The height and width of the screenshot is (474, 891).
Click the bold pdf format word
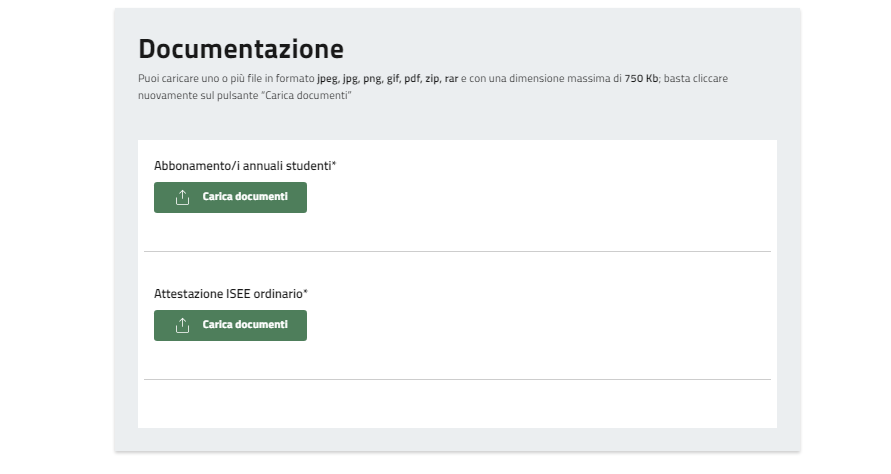pos(412,78)
